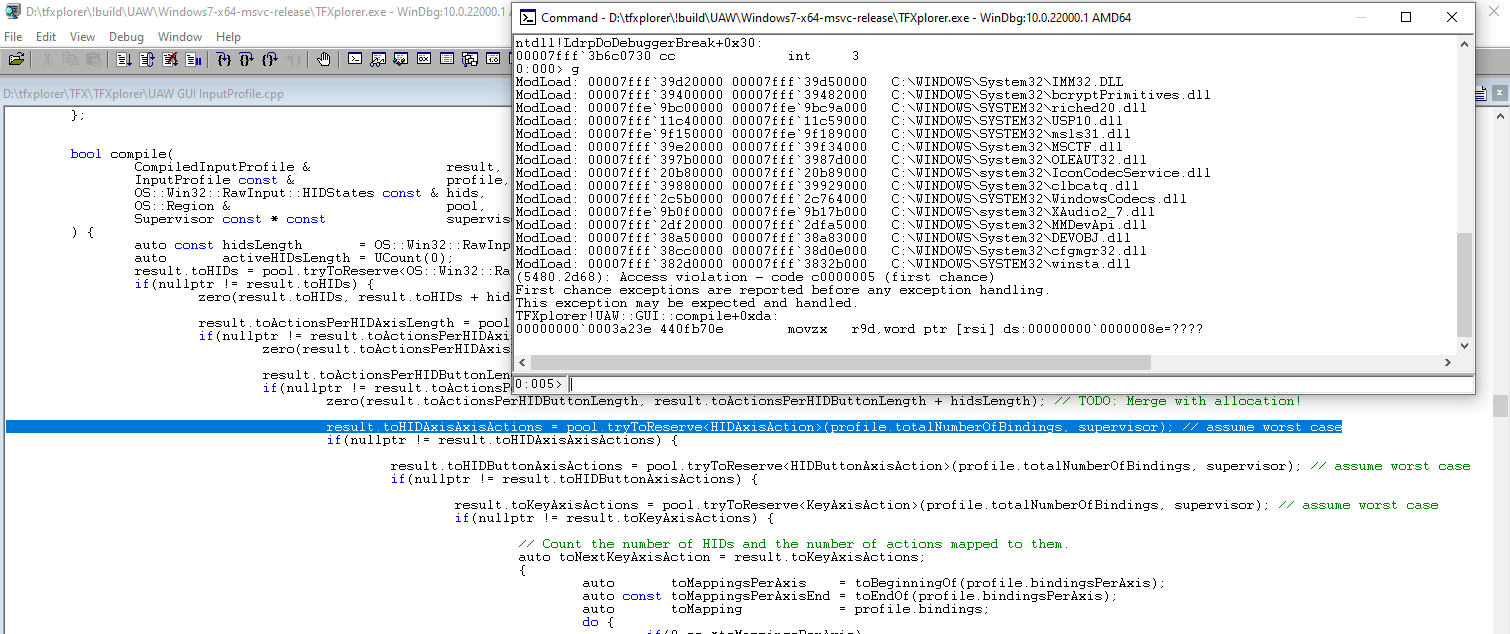Image resolution: width=1510 pixels, height=634 pixels.
Task: Click the Step Into toolbar icon
Action: [x=224, y=60]
